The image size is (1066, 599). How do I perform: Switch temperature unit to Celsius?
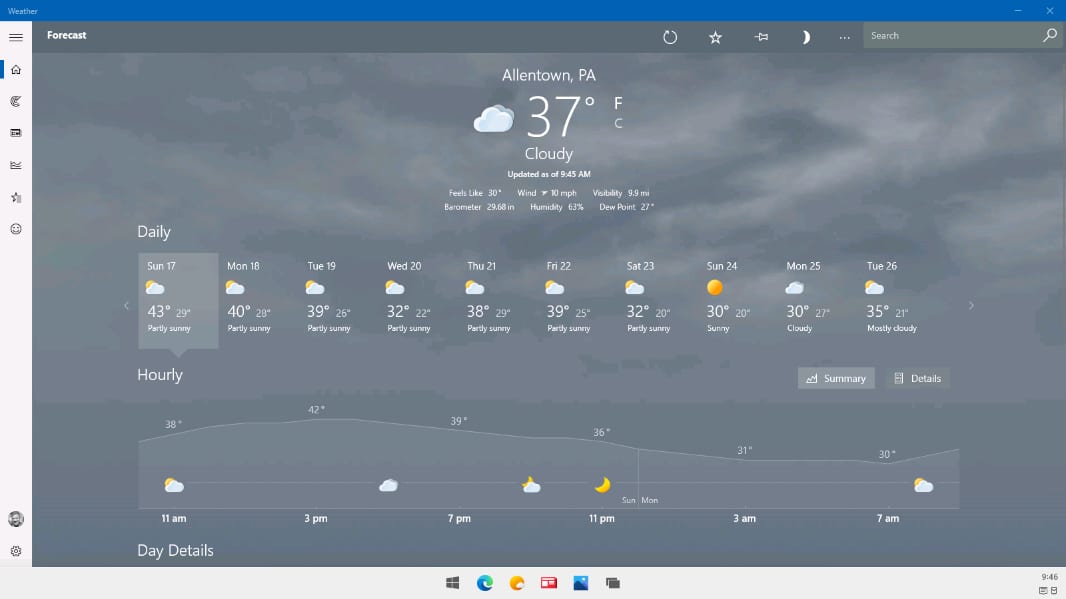pos(618,124)
